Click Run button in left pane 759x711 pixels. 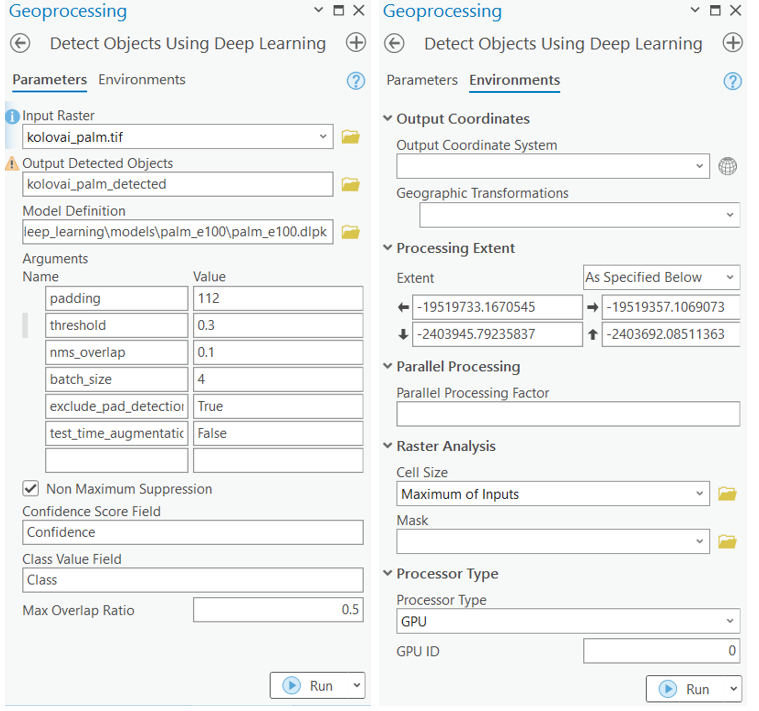(309, 686)
